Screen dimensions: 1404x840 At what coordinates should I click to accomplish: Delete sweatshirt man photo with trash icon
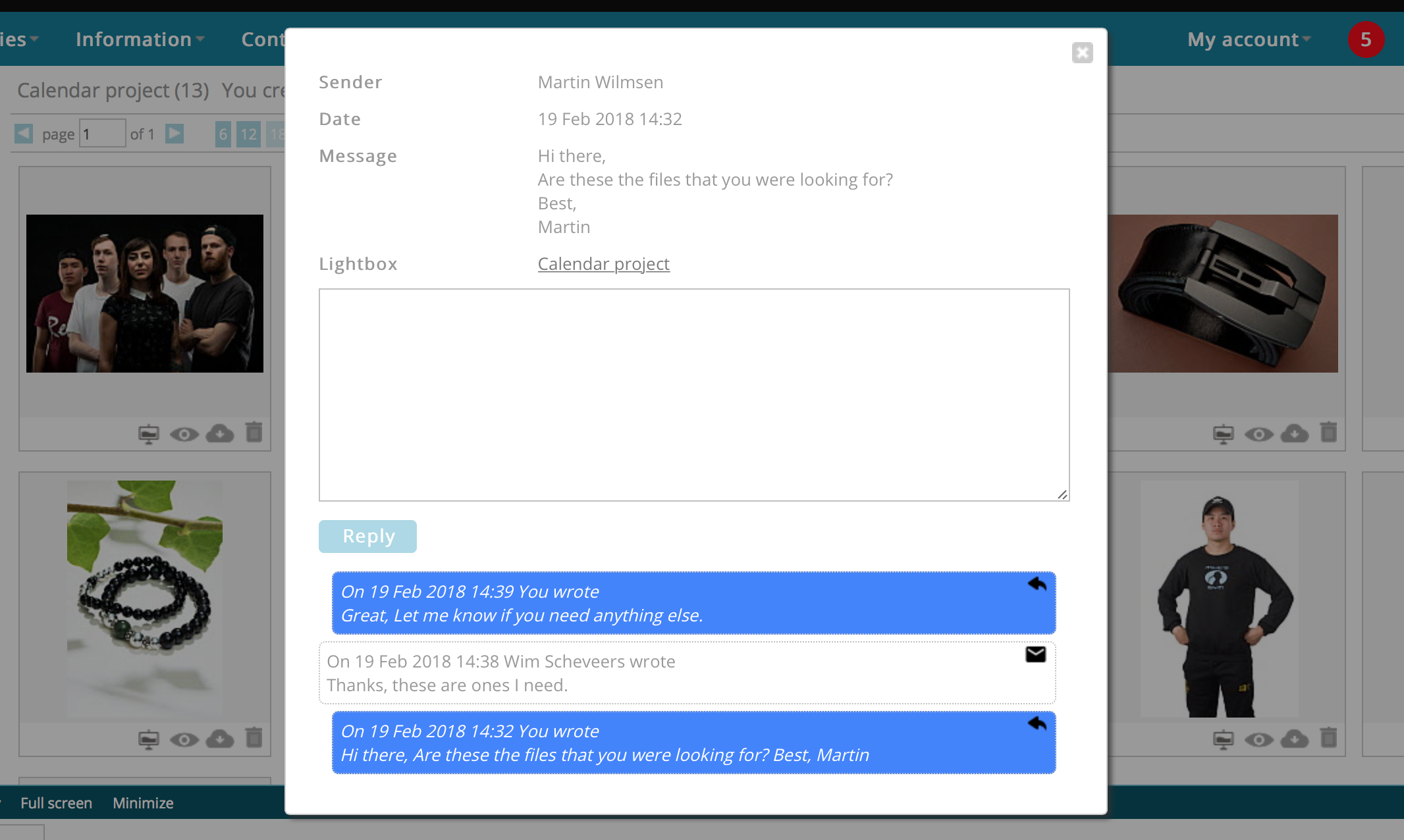1329,738
